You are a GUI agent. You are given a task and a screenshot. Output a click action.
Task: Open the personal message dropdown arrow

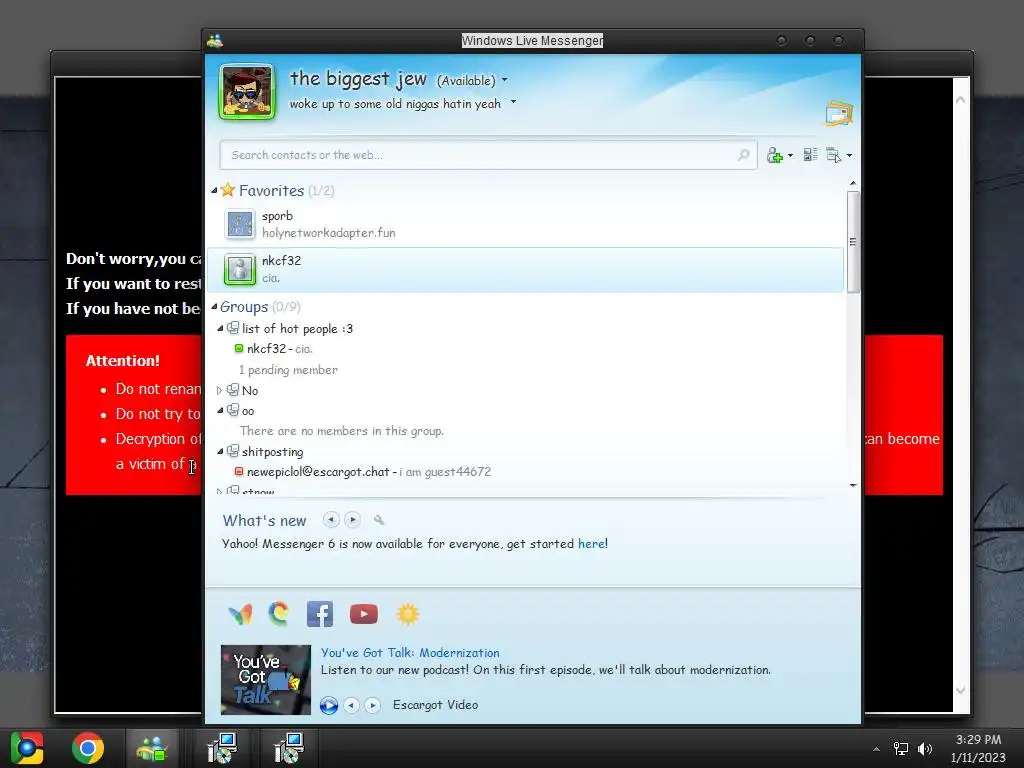coord(513,102)
